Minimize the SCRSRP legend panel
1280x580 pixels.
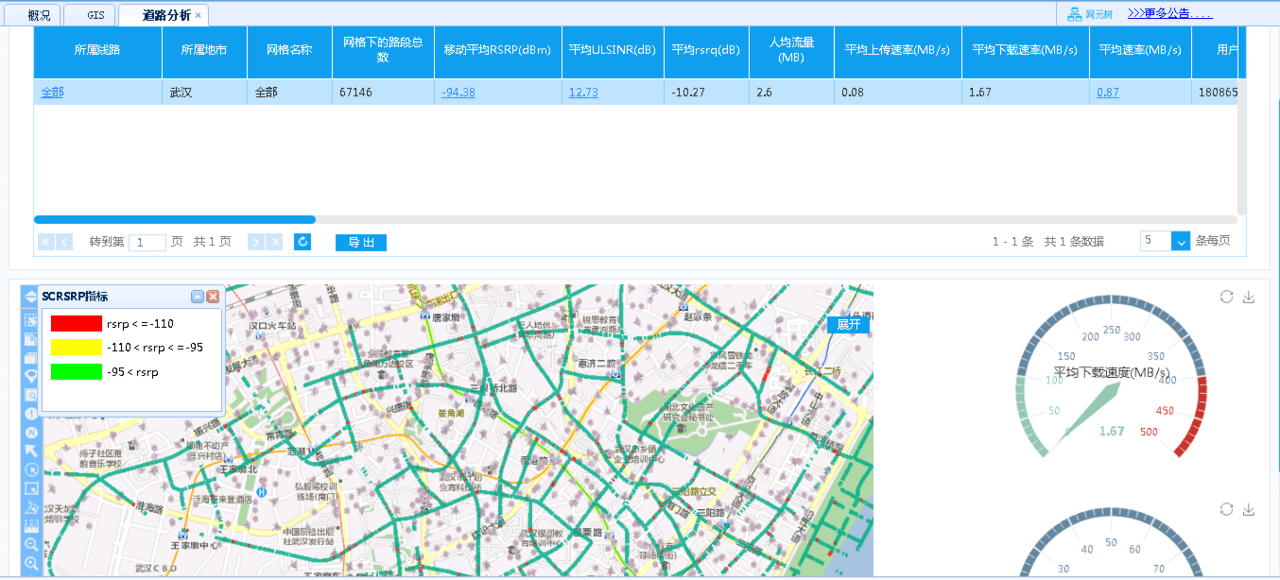197,296
